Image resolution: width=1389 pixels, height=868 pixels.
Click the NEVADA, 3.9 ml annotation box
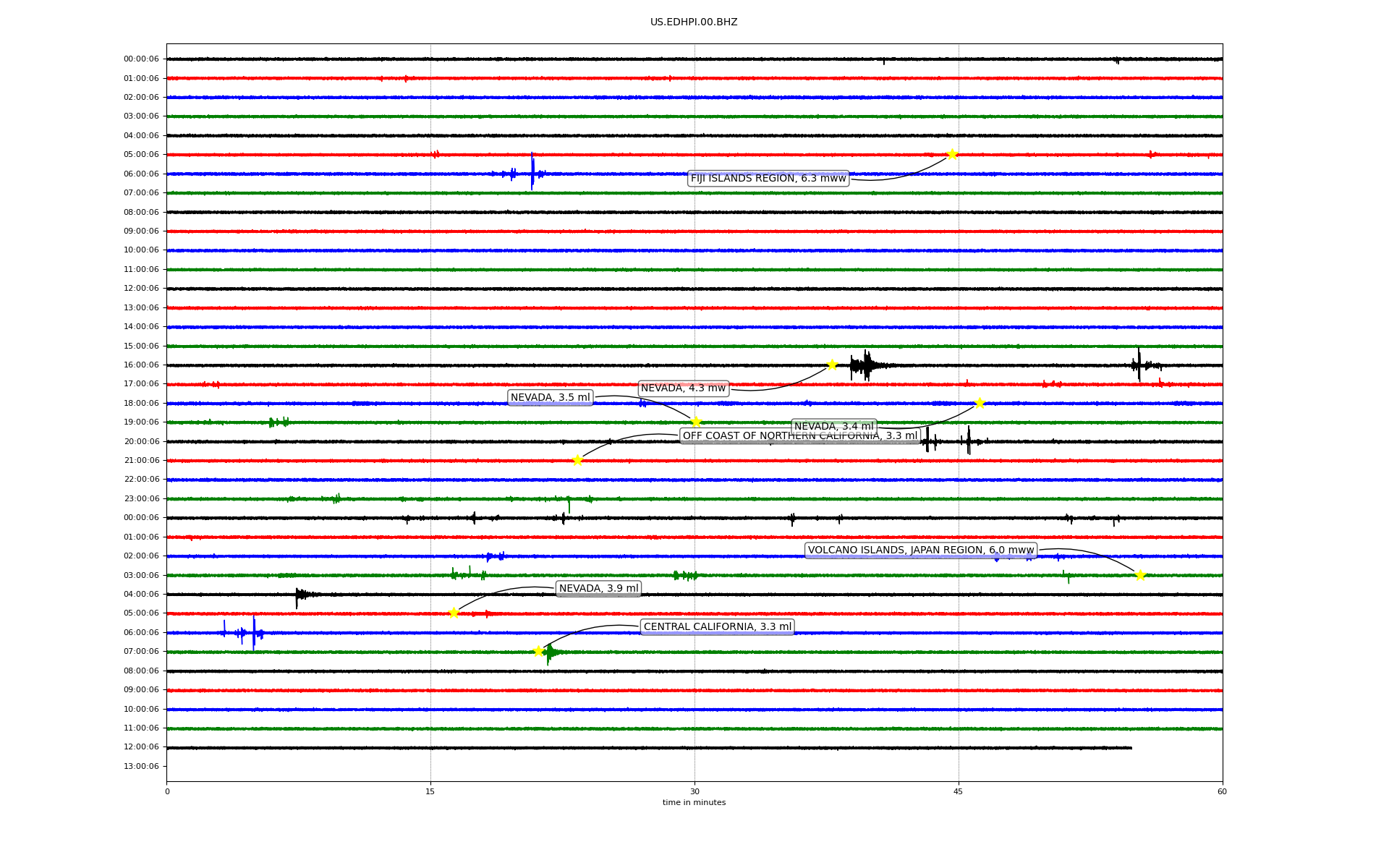coord(598,588)
